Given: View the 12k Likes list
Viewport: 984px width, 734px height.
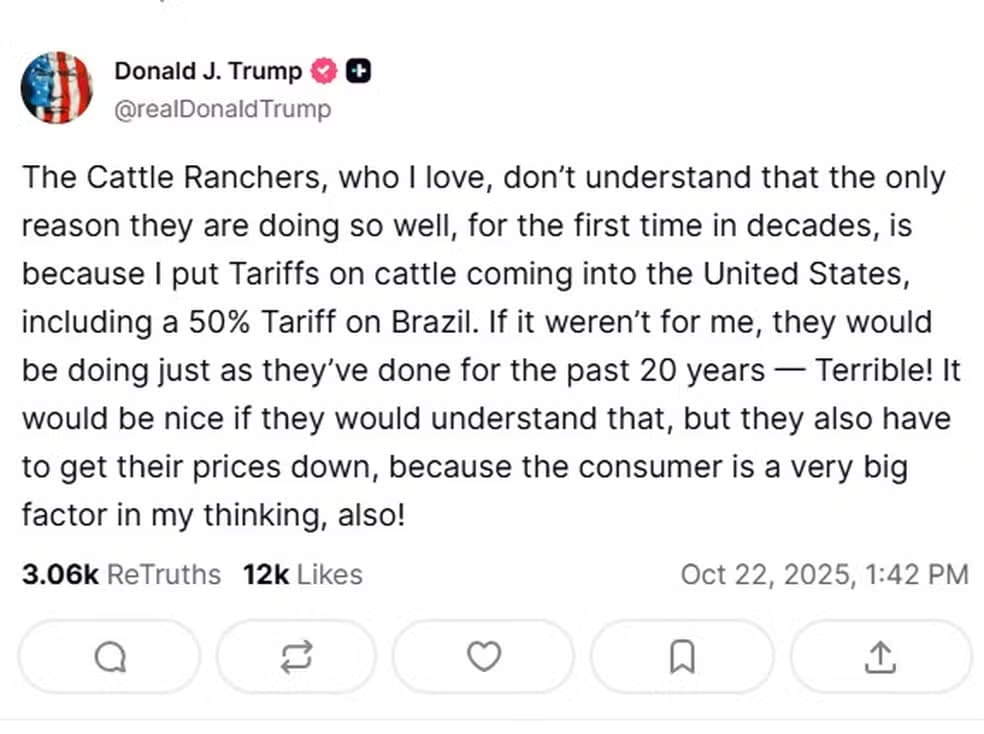Looking at the screenshot, I should pos(302,575).
